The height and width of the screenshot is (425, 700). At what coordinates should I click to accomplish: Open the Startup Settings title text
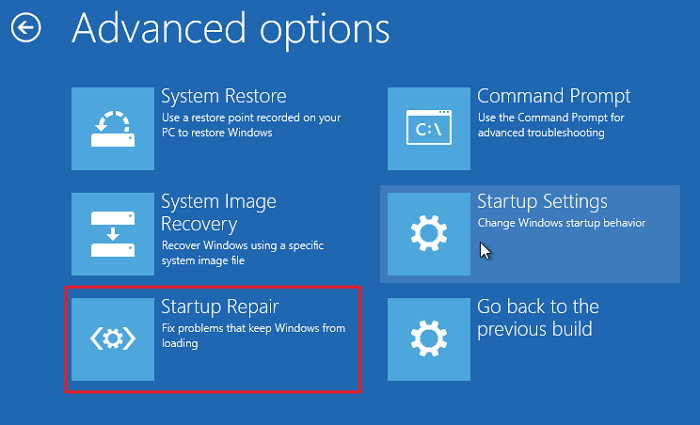point(542,202)
